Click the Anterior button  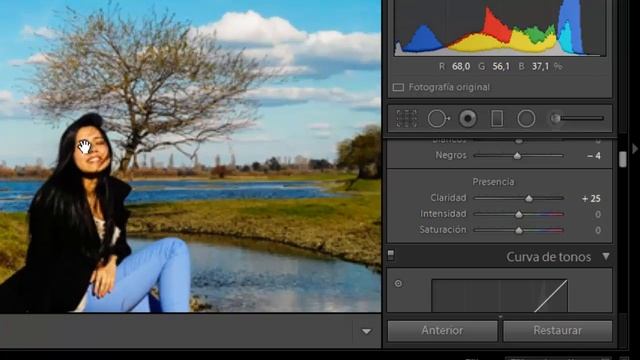click(442, 330)
